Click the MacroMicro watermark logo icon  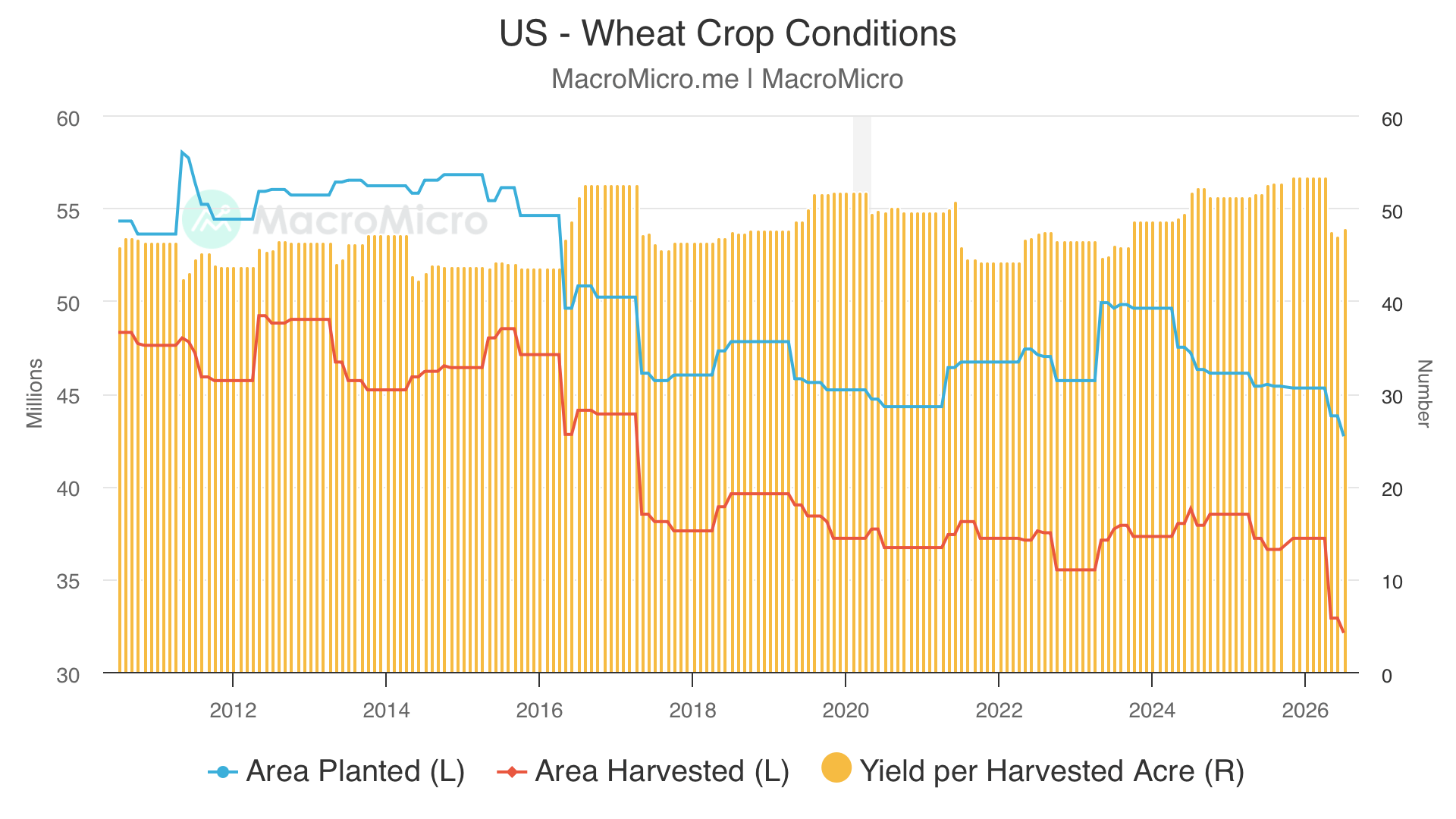tap(212, 219)
